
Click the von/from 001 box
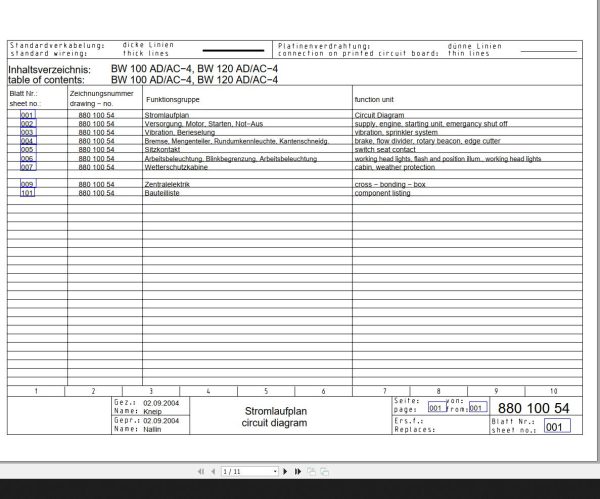click(x=478, y=407)
